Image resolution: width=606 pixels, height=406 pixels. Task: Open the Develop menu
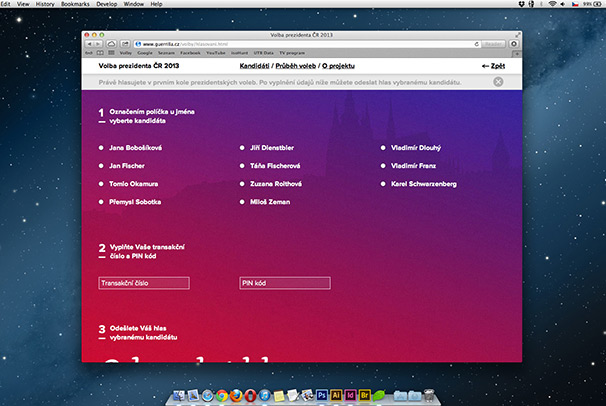point(107,5)
